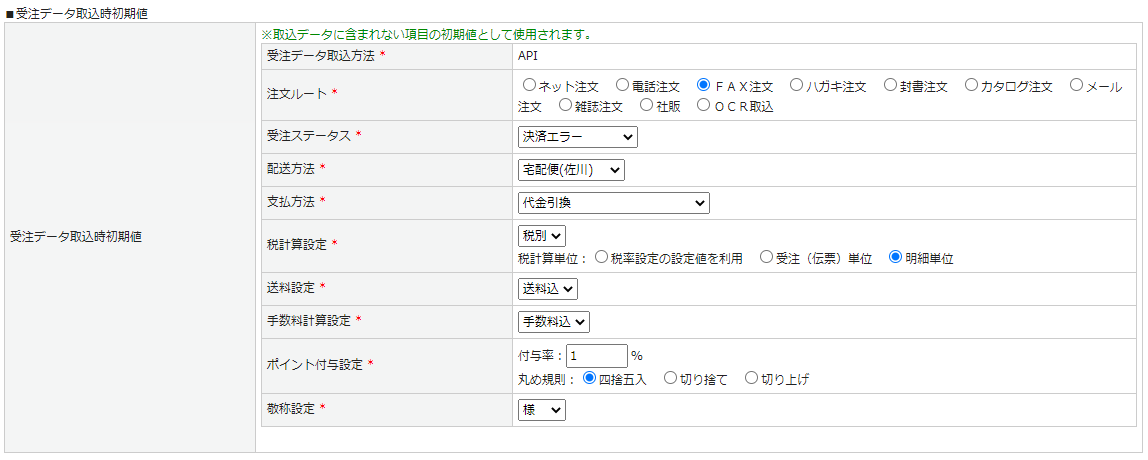This screenshot has width=1148, height=460.
Task: Select 雑誌注文 radio button
Action: [566, 105]
